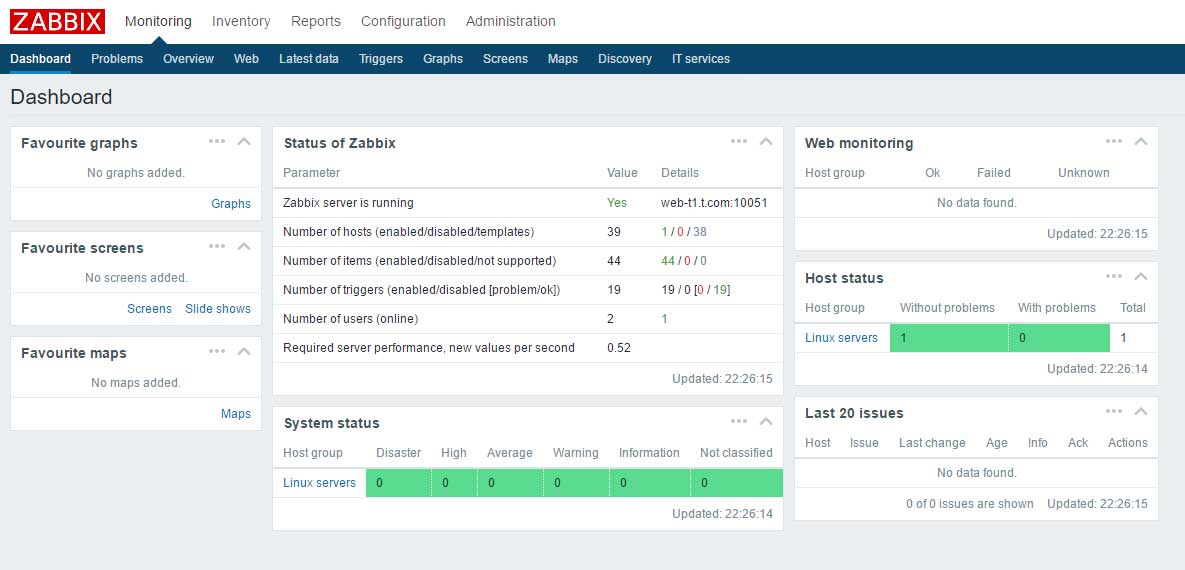Collapse the Favourite graphs widget

pyautogui.click(x=243, y=141)
